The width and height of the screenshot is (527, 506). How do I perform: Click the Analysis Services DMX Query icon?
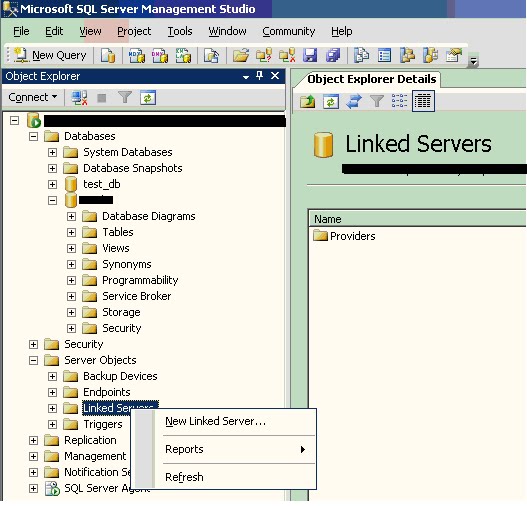[160, 55]
